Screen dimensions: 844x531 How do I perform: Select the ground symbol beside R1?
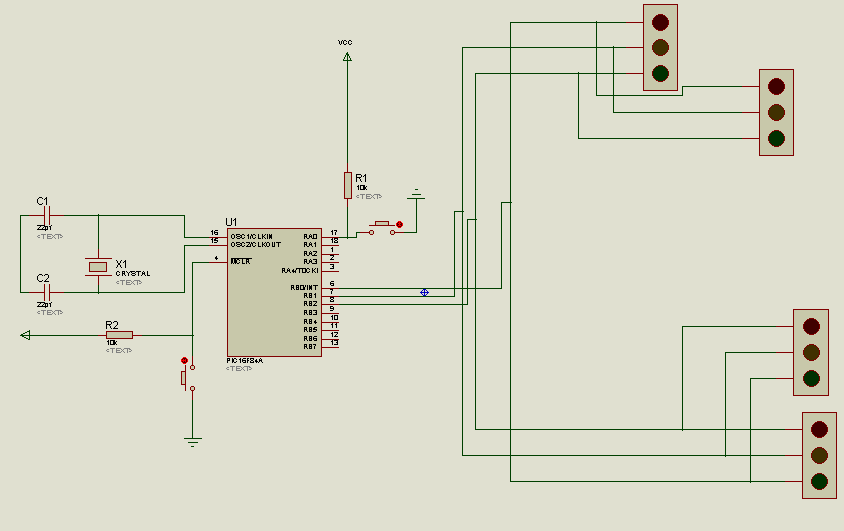click(416, 194)
